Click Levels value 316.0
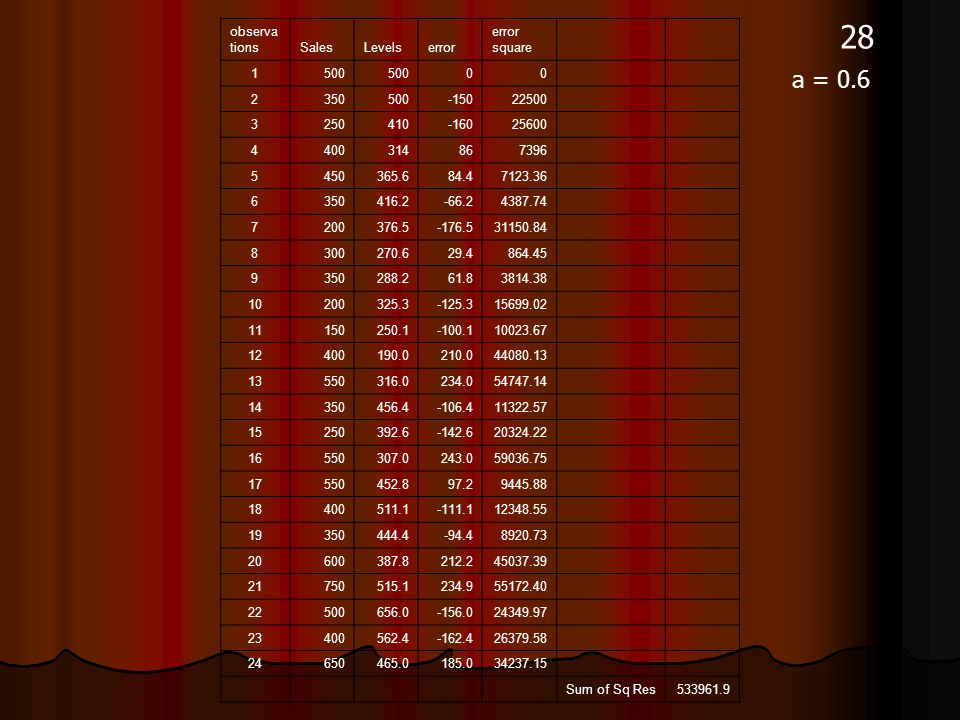The width and height of the screenshot is (960, 720). point(392,381)
